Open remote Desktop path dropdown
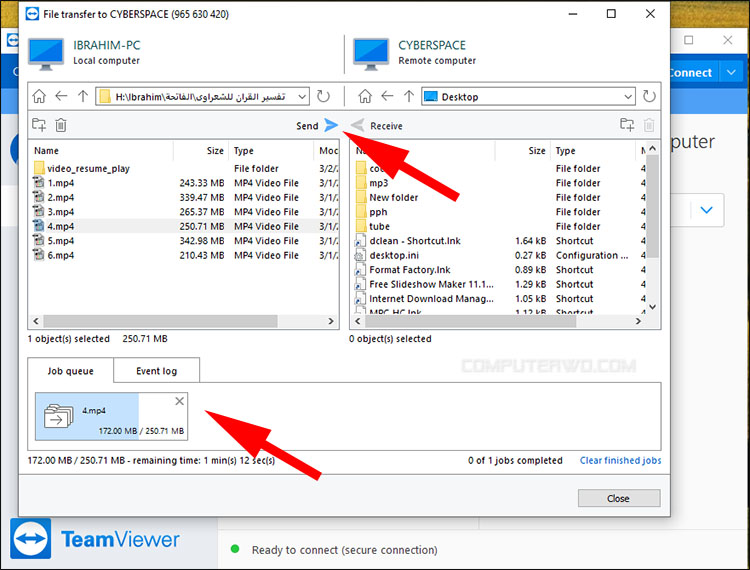 [628, 97]
